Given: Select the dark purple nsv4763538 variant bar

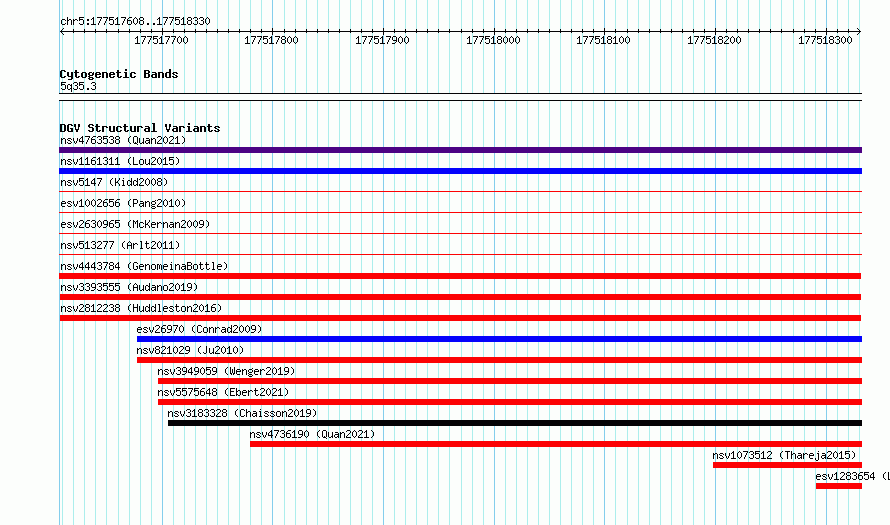Looking at the screenshot, I should pyautogui.click(x=460, y=150).
